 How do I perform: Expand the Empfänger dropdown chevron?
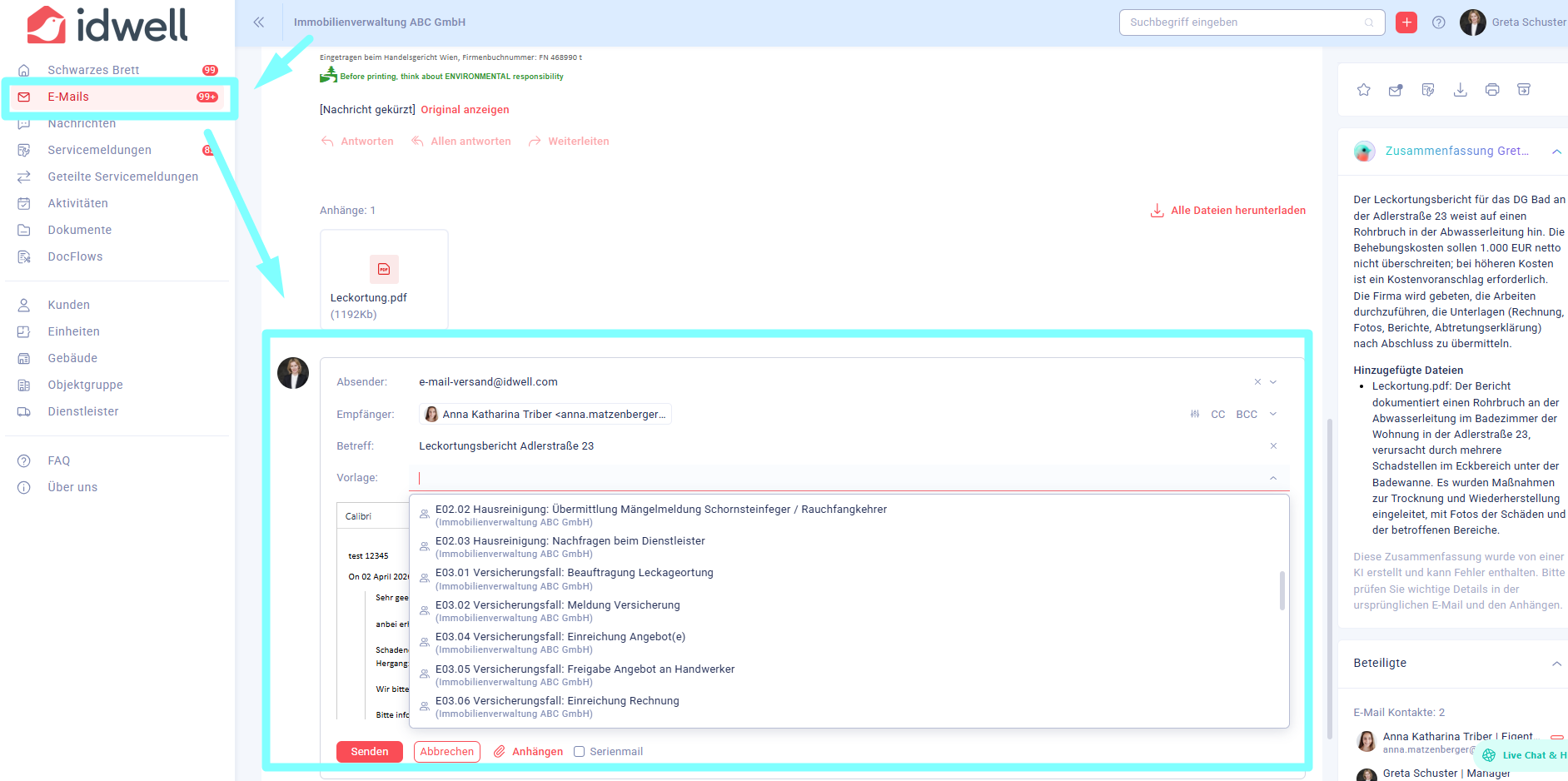pos(1273,414)
